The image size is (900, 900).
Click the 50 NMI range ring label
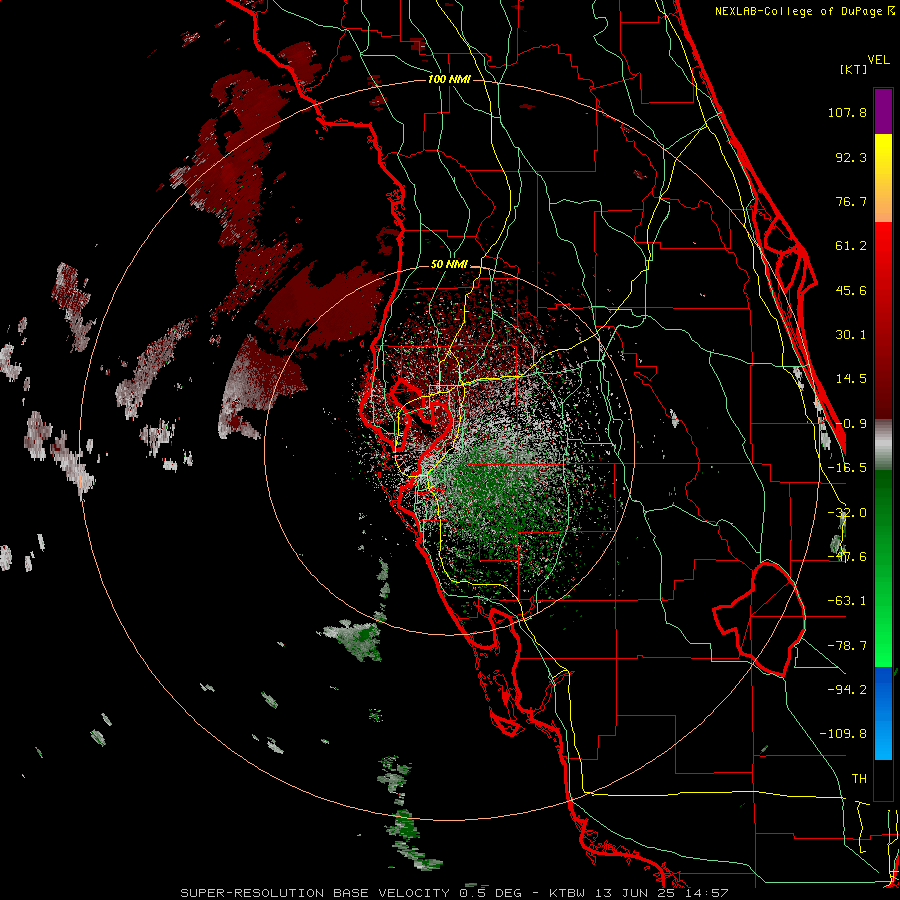point(449,264)
